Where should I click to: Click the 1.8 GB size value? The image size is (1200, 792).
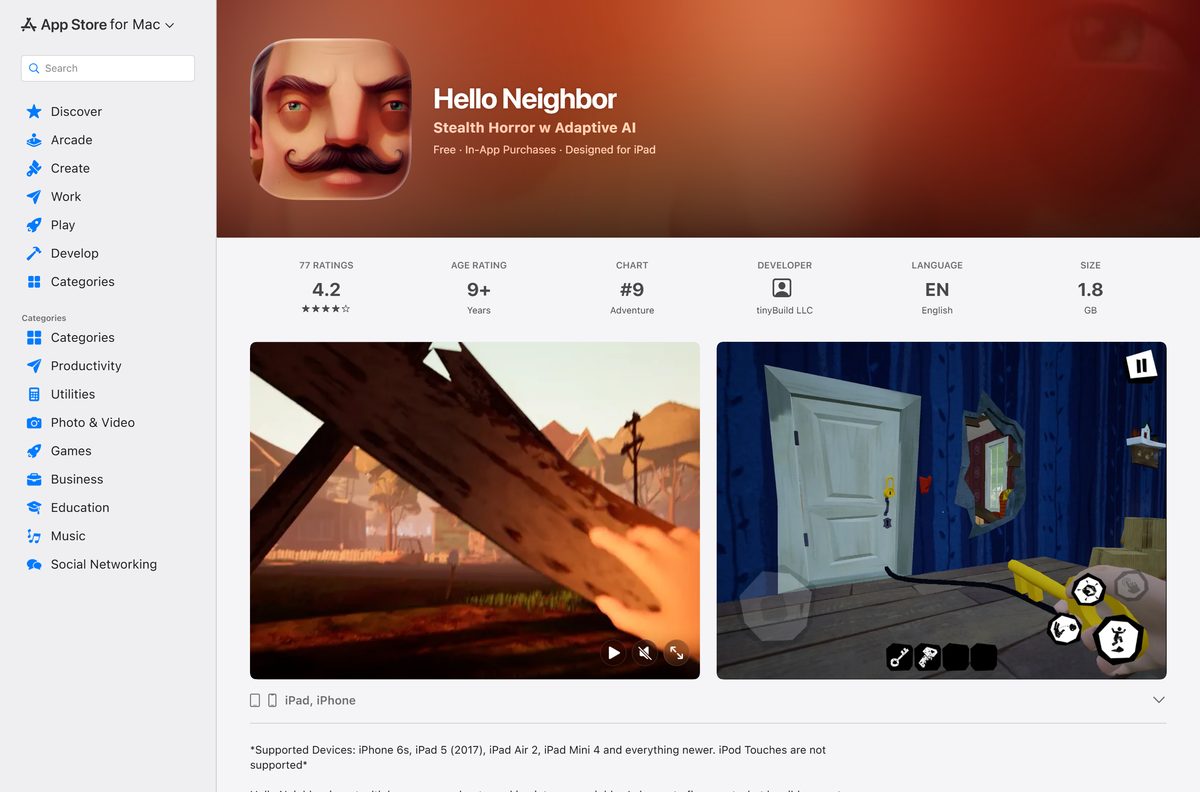[1090, 290]
